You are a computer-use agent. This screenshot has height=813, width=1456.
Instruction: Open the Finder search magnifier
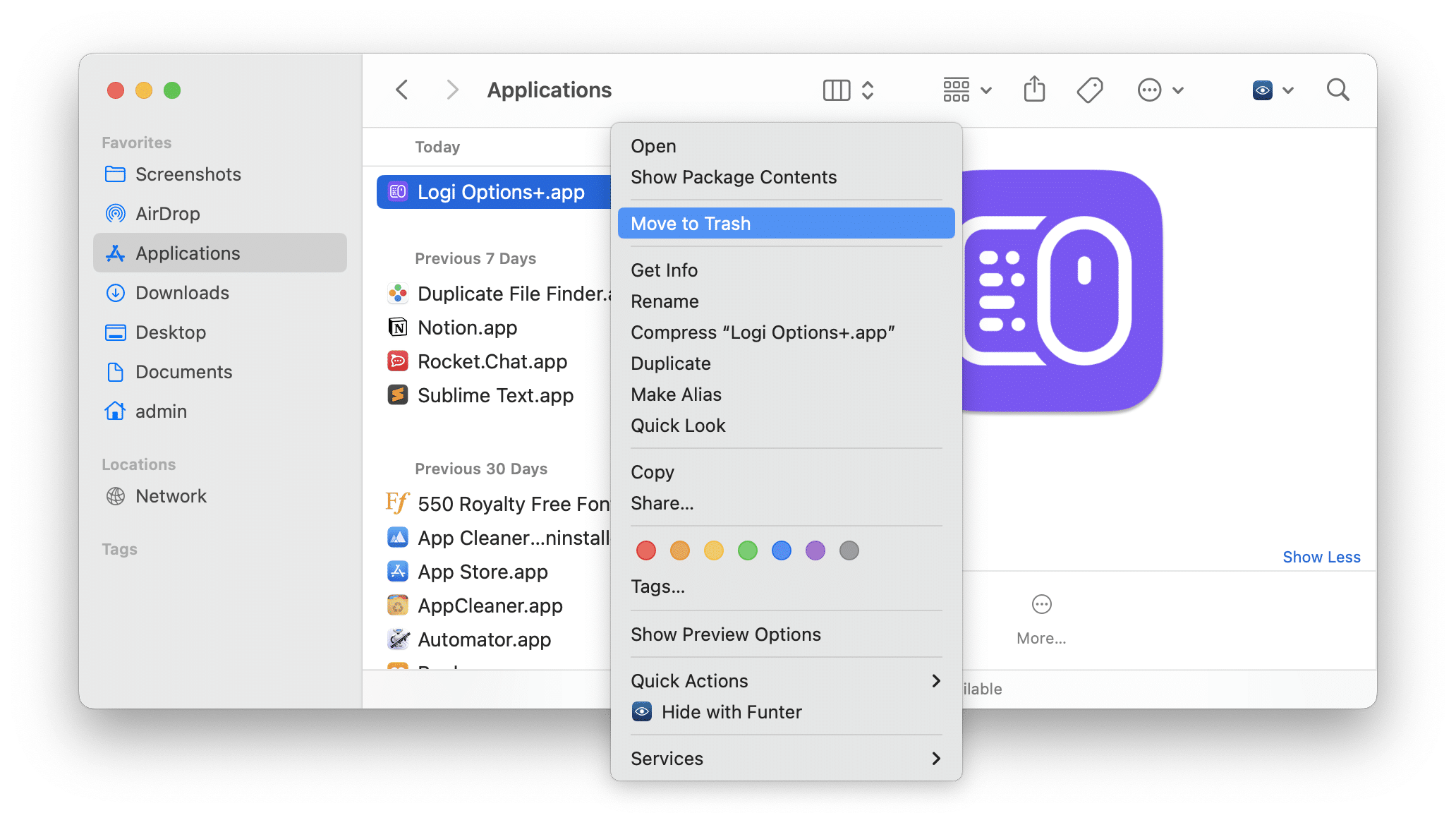click(1338, 90)
